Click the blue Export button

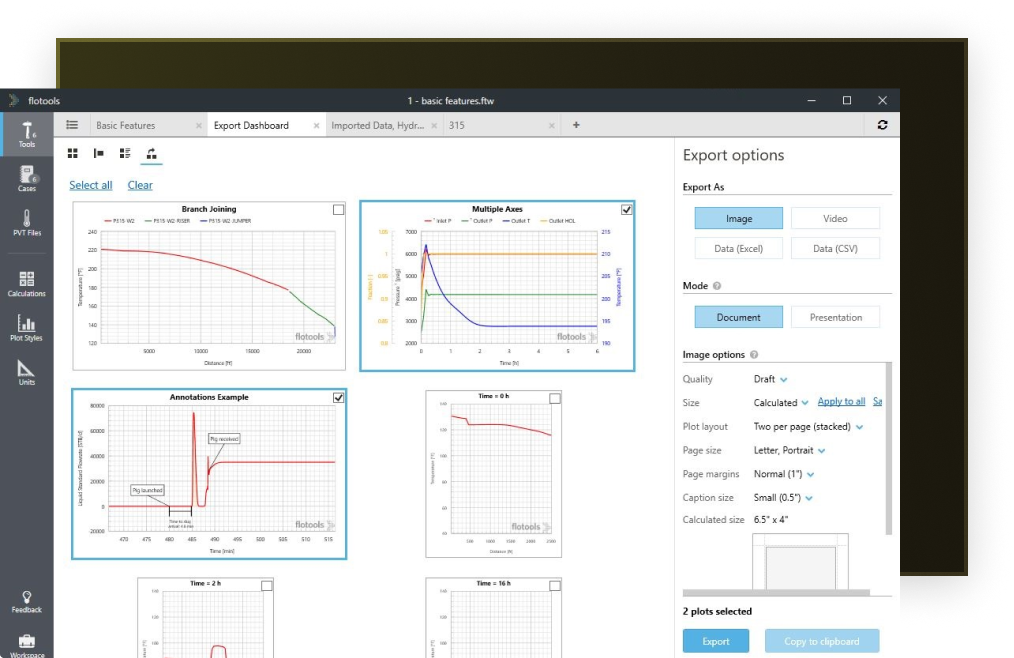[x=716, y=641]
